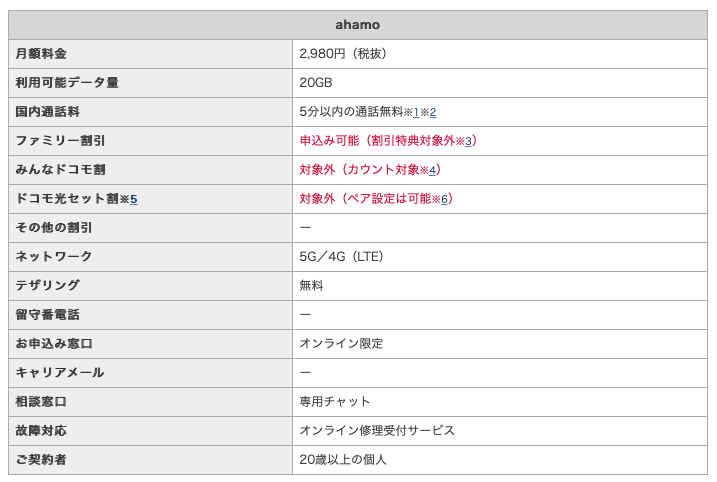The image size is (717, 482).
Task: Click the red 申込み可能 text
Action: coord(329,141)
